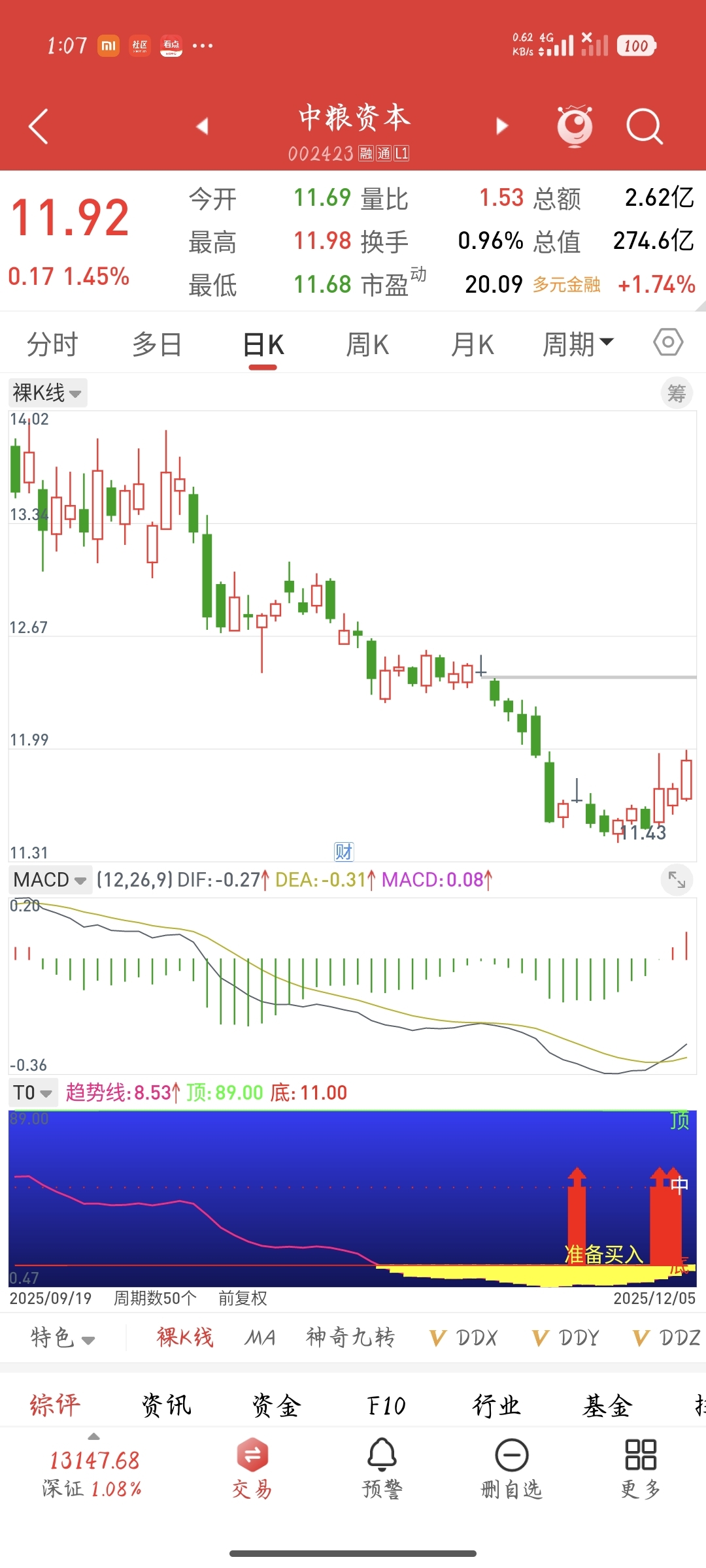
Task: Tap the L1 level badge
Action: [x=401, y=154]
